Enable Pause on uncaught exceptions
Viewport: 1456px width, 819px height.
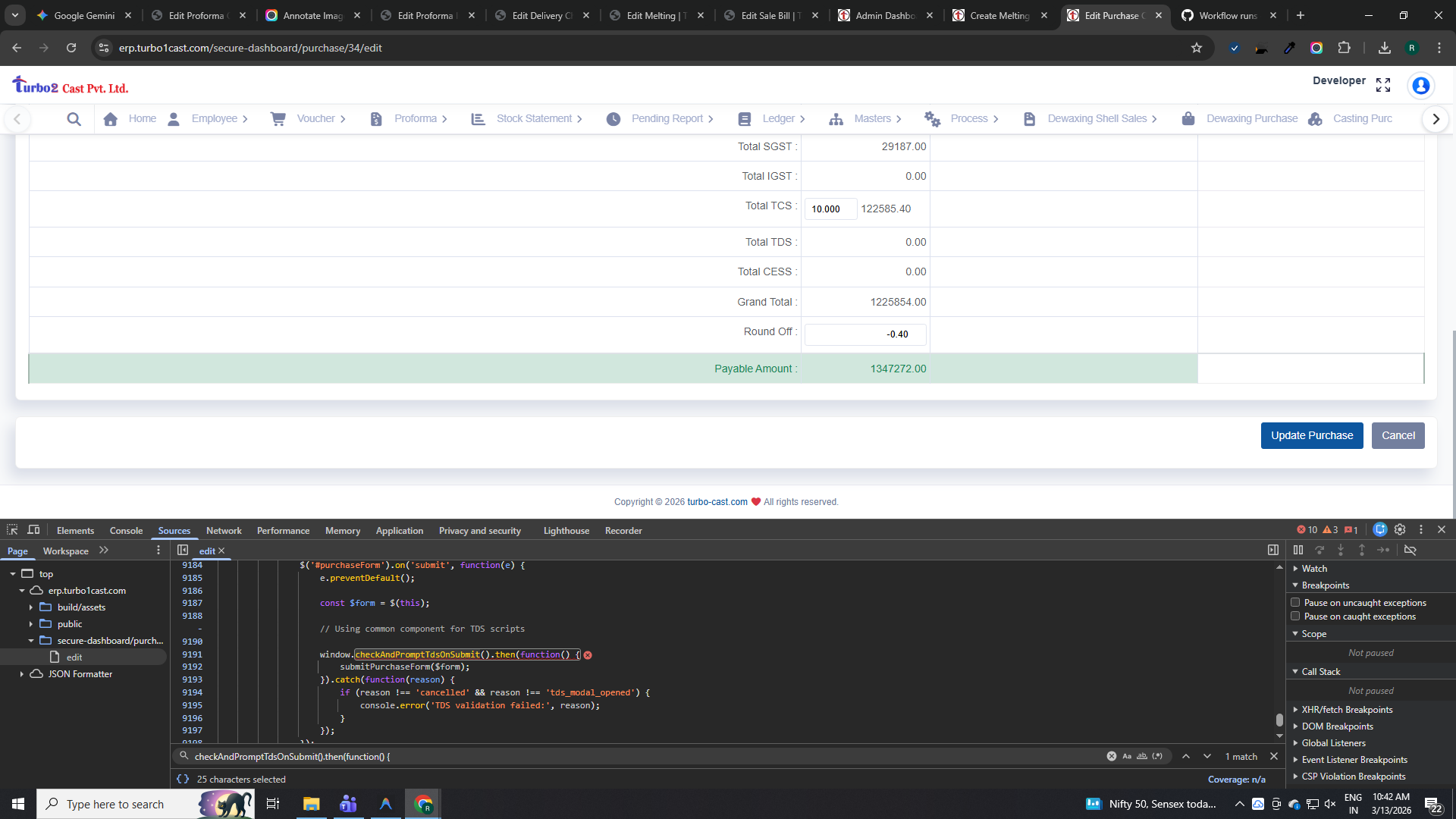[1295, 603]
